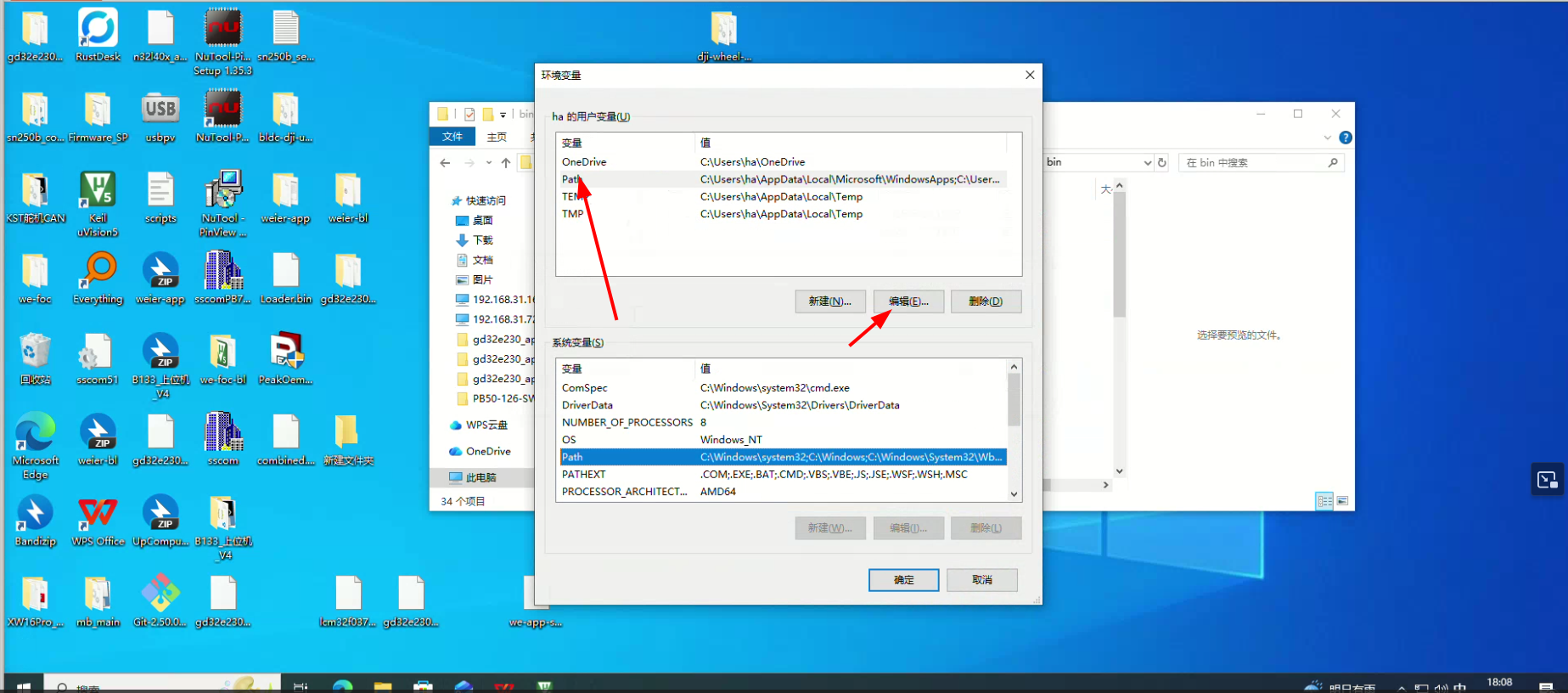
Task: Open the quick access toolbar dropdown arrow
Action: (503, 115)
